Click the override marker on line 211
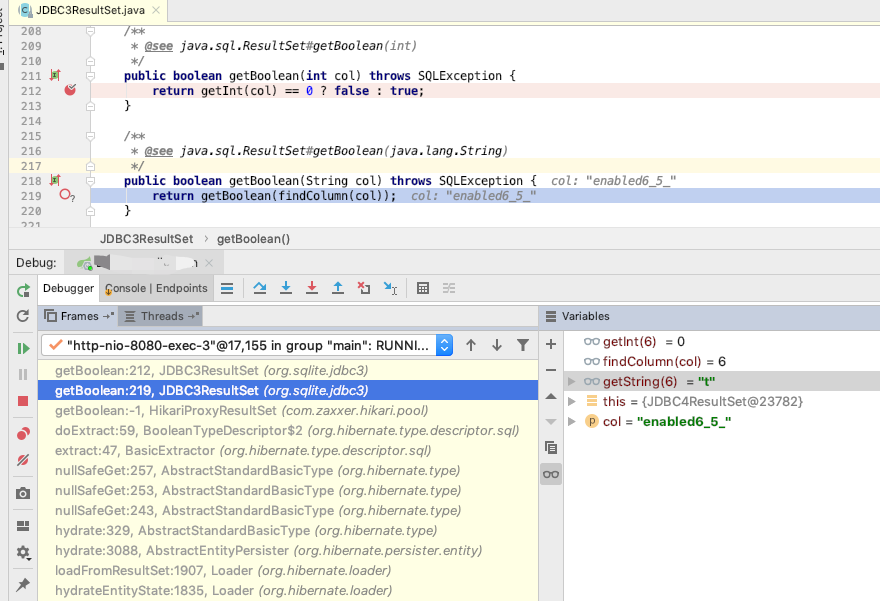880x601 pixels. [54, 75]
